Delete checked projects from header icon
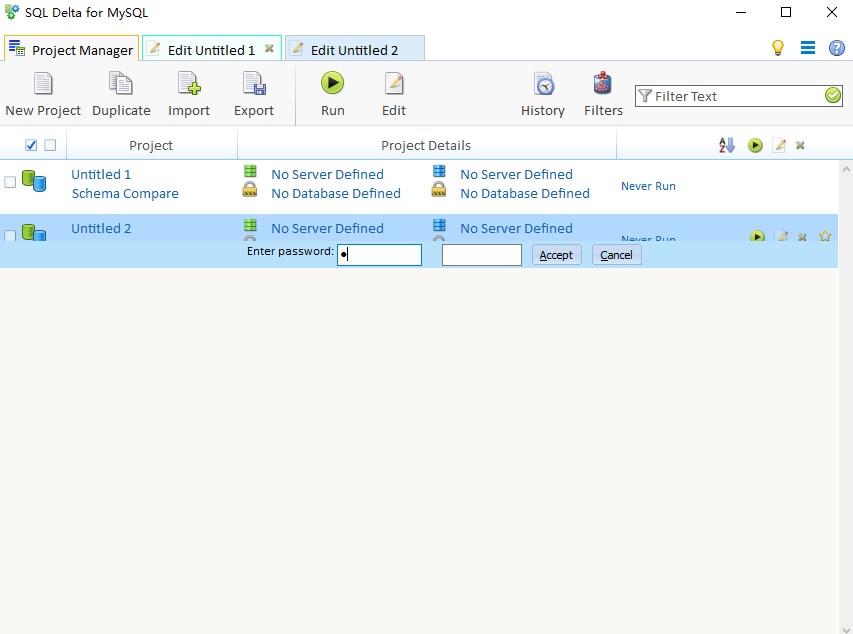This screenshot has height=634, width=853. pos(800,145)
